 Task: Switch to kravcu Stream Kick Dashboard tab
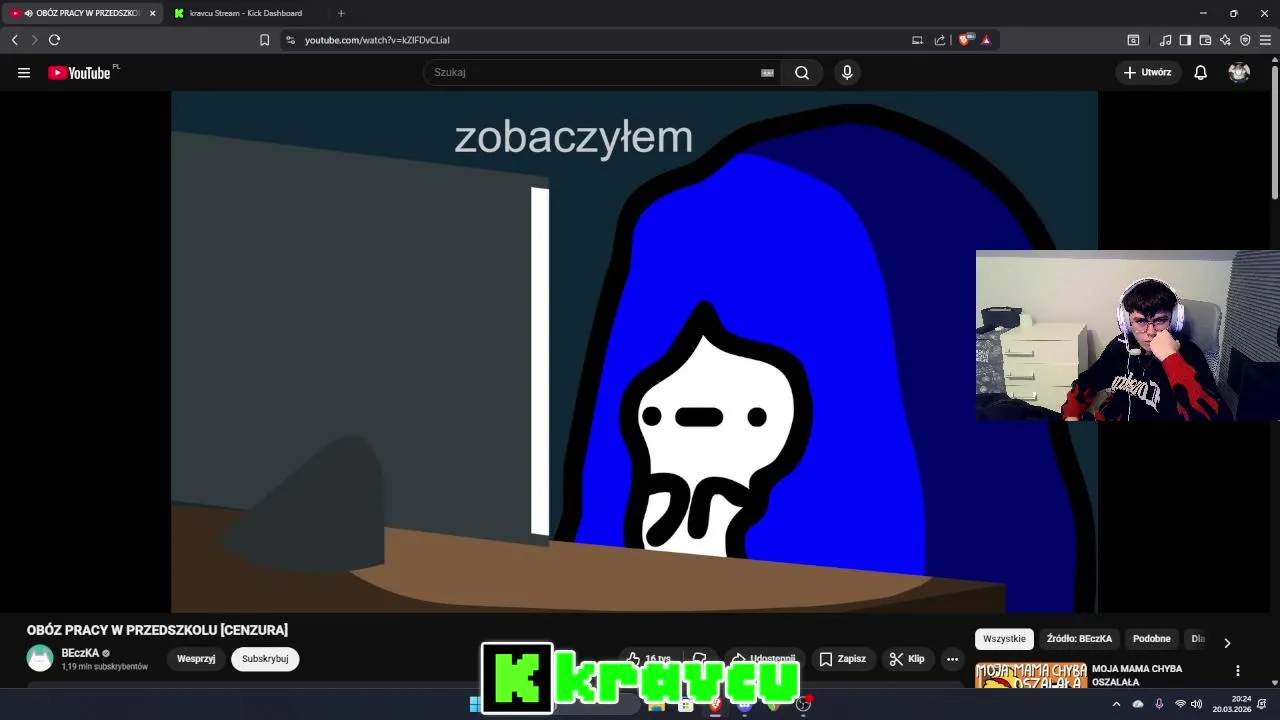[x=246, y=13]
